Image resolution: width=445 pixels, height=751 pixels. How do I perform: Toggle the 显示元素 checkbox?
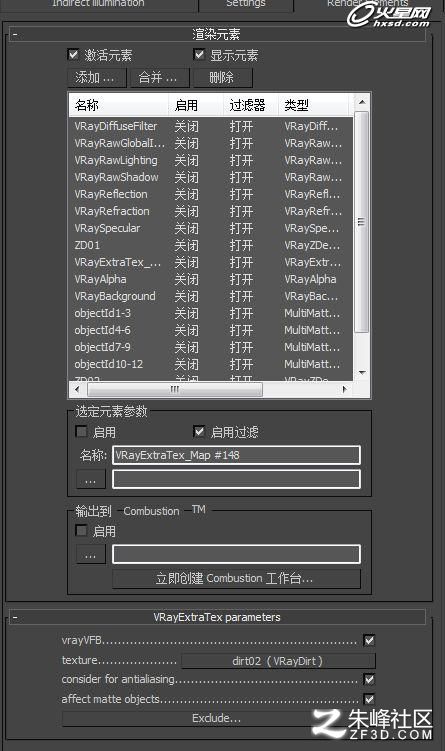199,55
